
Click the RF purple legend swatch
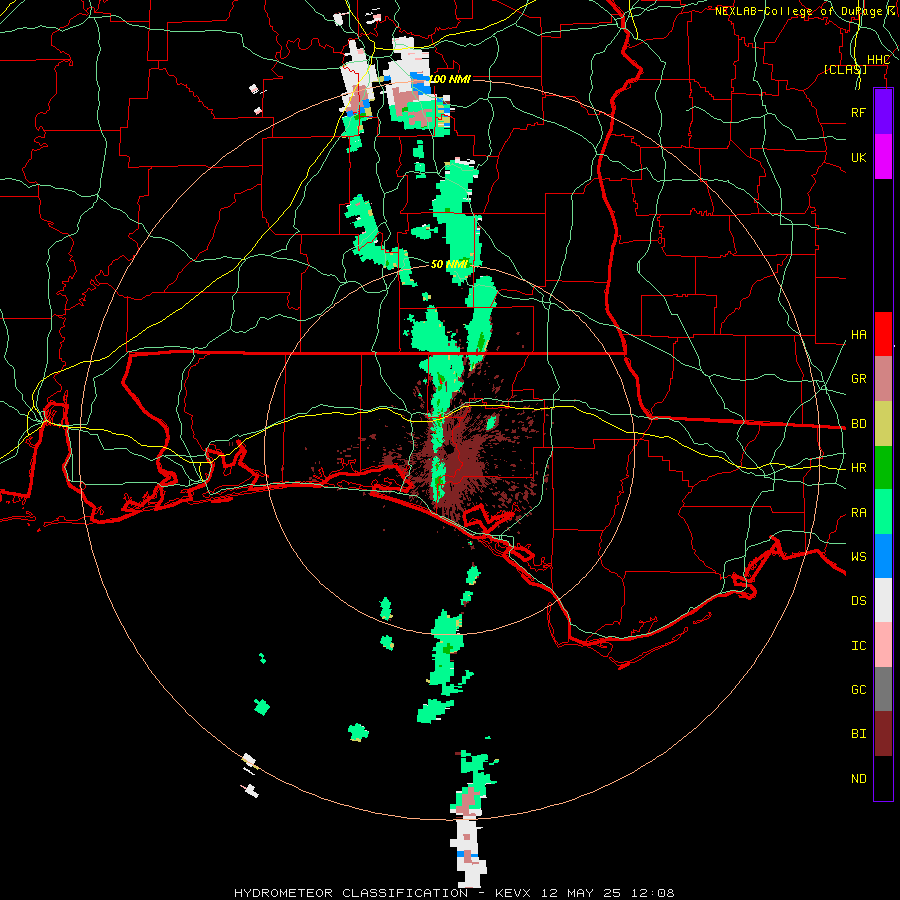pos(883,112)
